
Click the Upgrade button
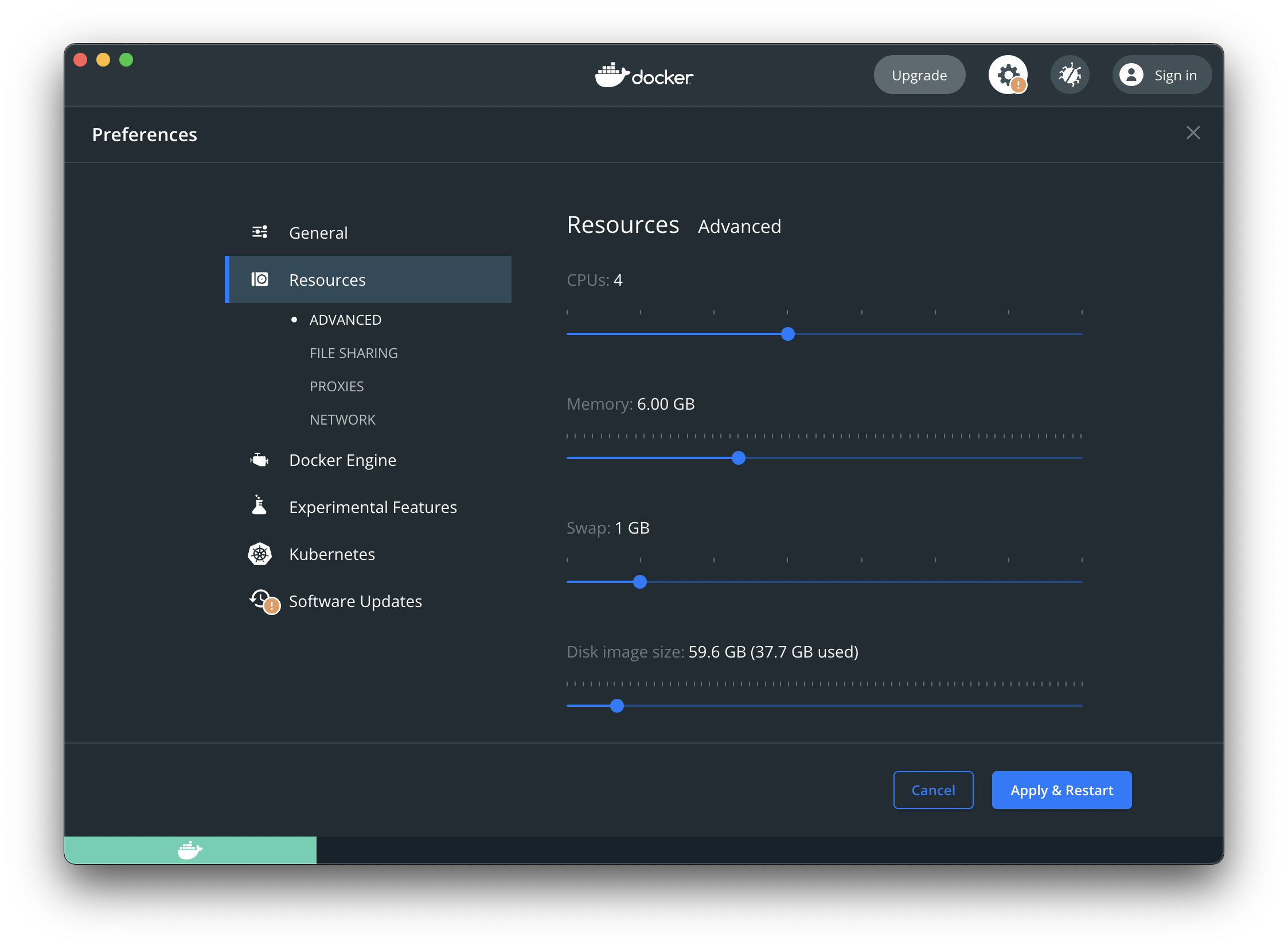[919, 75]
